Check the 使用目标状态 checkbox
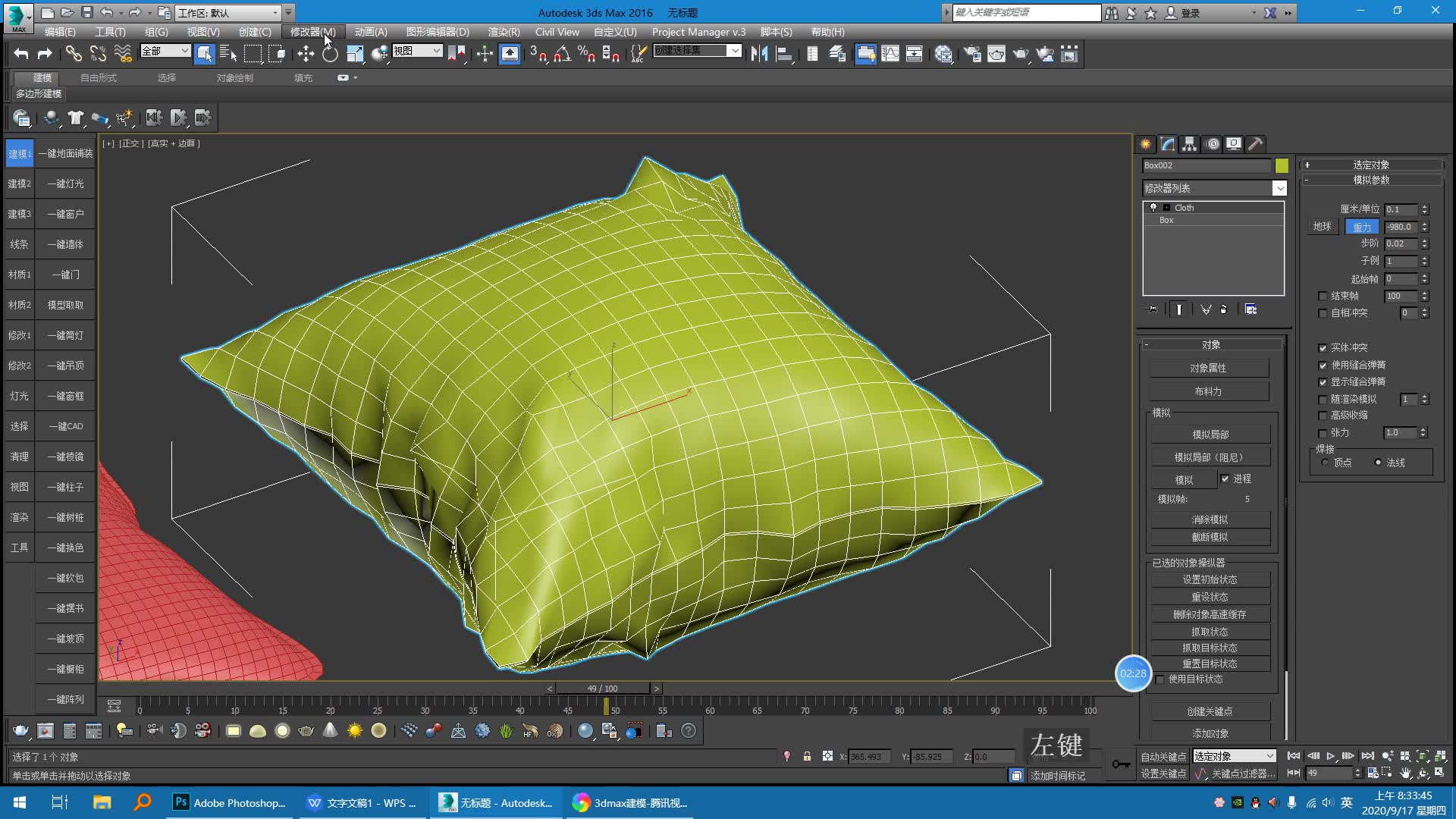The image size is (1456, 819). pyautogui.click(x=1159, y=679)
